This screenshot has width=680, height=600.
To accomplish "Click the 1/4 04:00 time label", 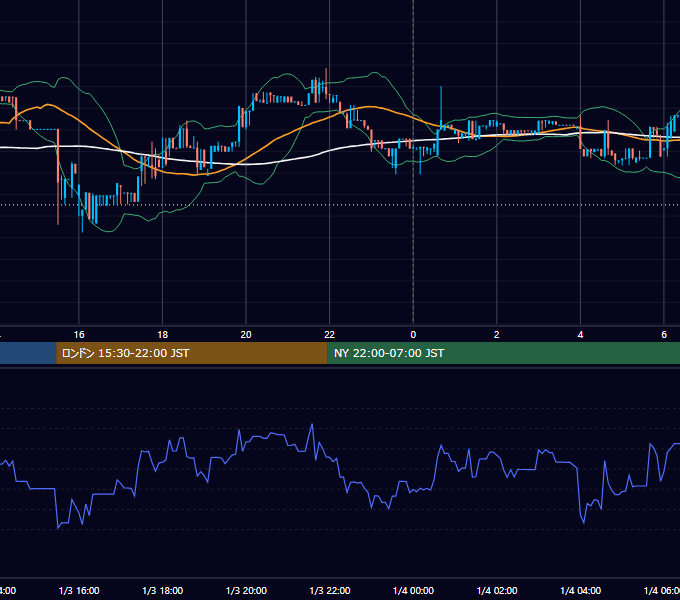I will tap(581, 590).
